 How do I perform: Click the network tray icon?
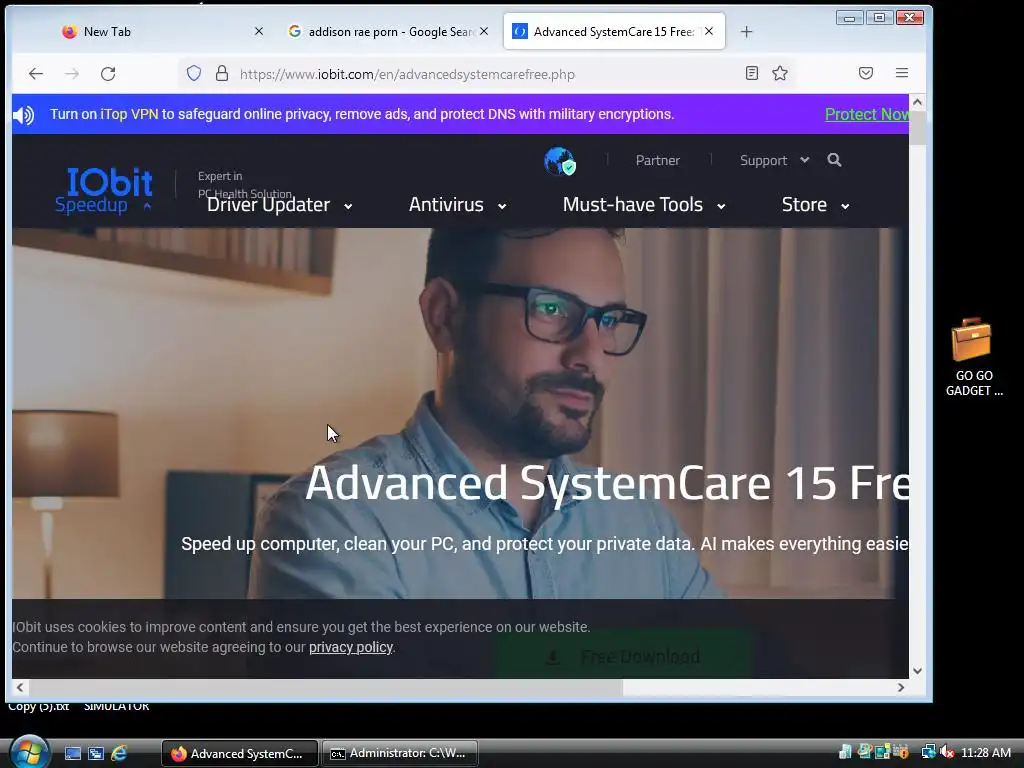click(928, 752)
